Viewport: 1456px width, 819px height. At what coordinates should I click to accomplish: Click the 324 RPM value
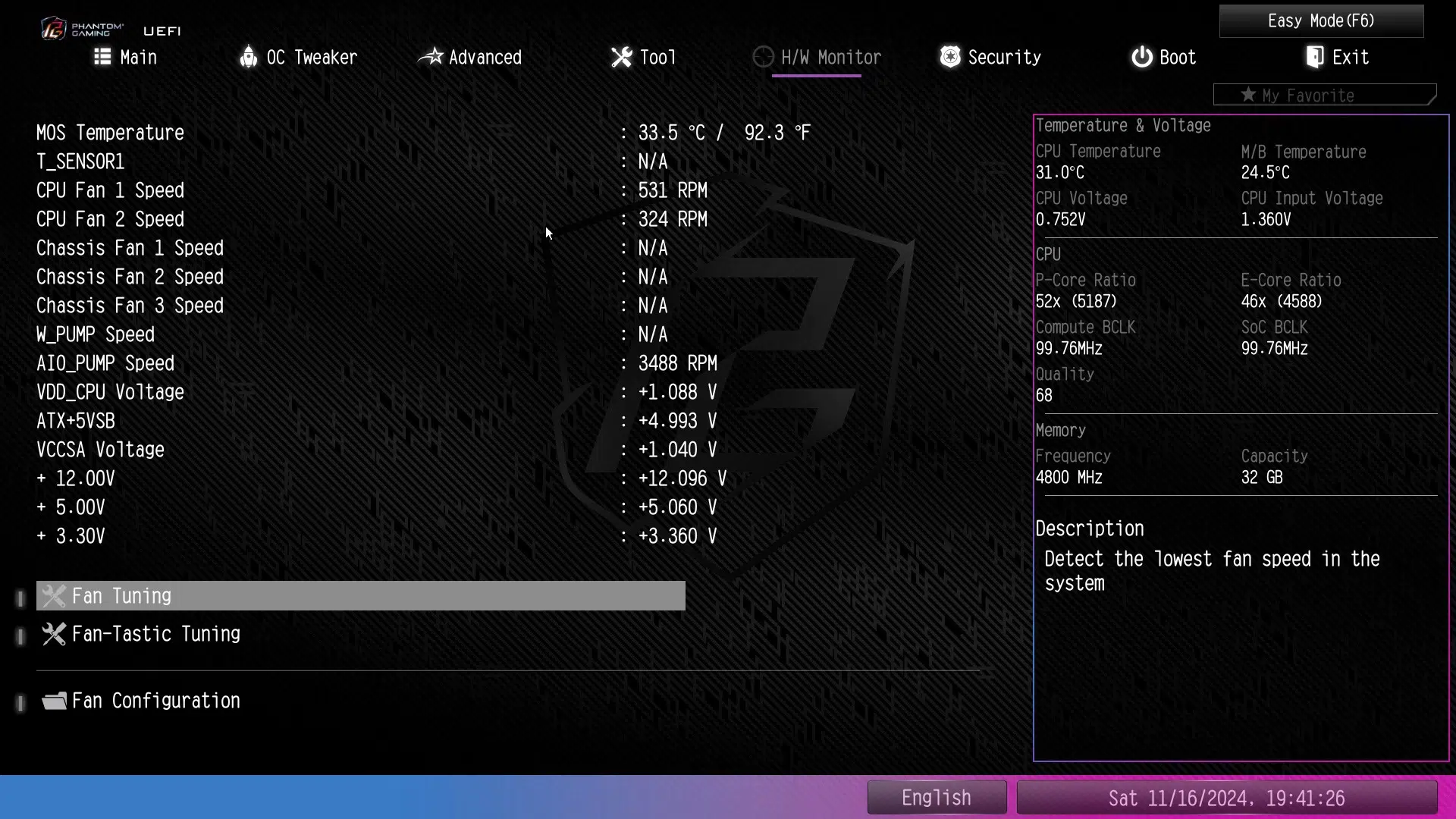[x=673, y=219]
